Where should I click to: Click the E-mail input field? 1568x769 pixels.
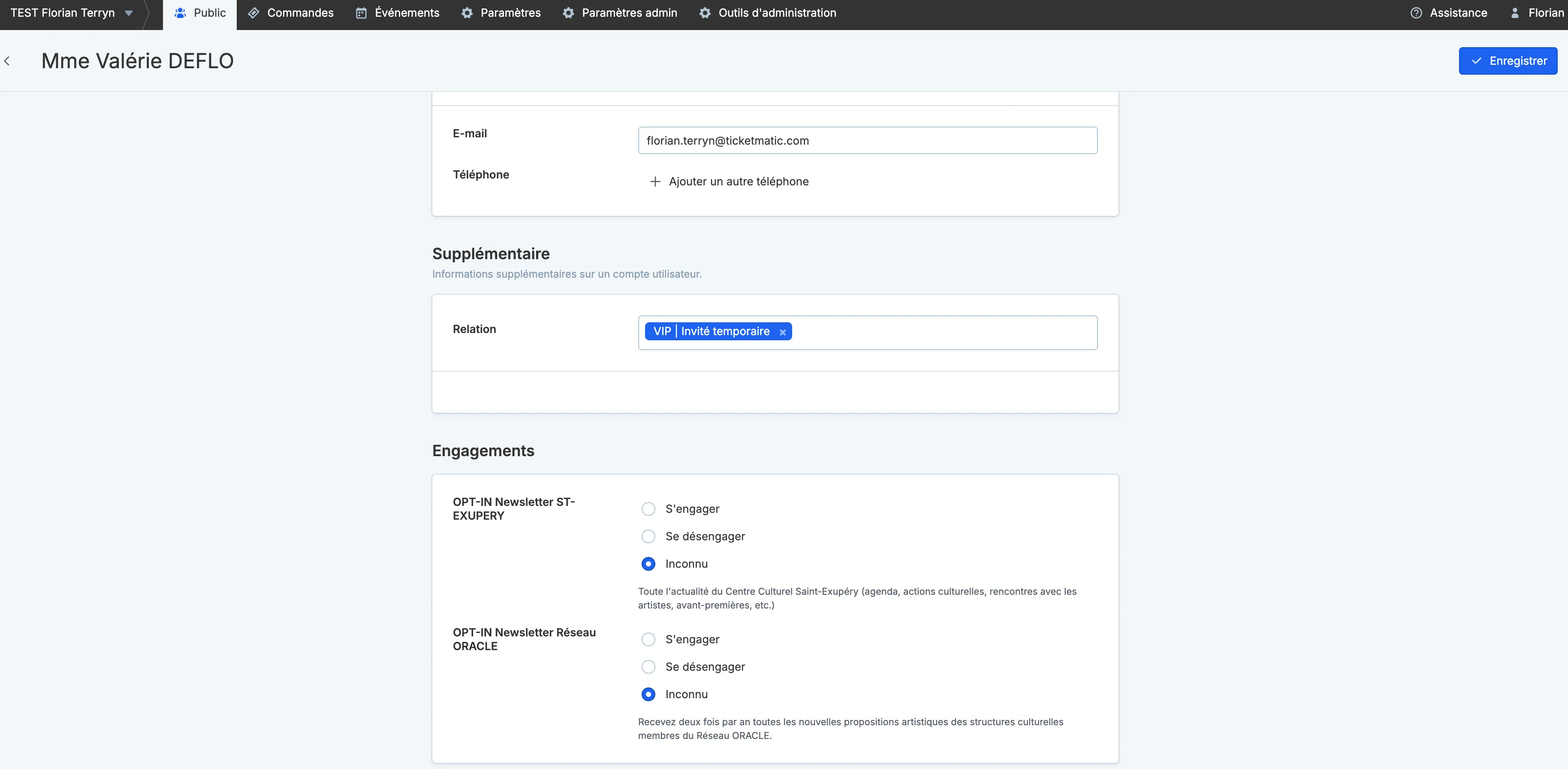point(867,141)
